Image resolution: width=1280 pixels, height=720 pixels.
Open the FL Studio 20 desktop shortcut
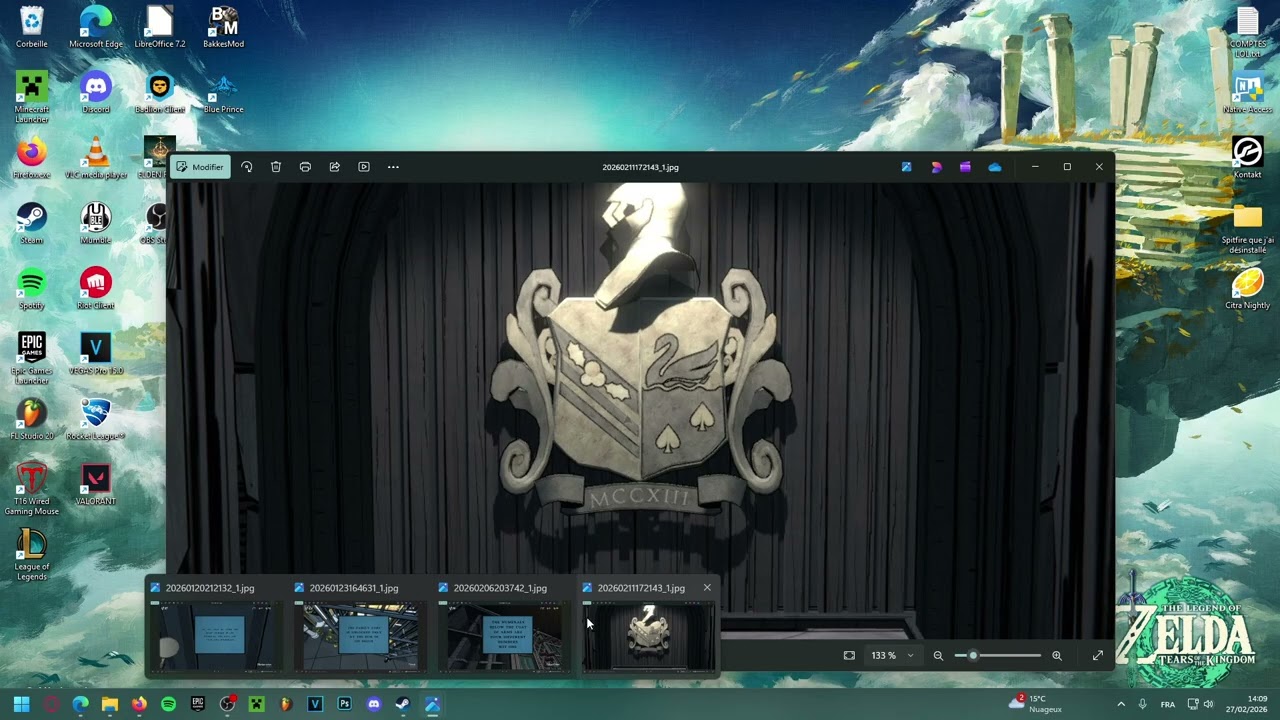32,419
